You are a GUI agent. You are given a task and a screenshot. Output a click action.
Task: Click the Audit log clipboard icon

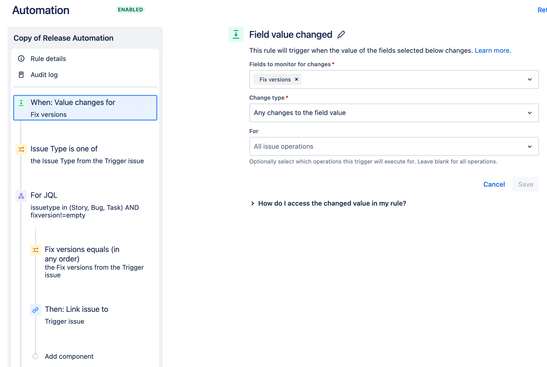[x=21, y=75]
